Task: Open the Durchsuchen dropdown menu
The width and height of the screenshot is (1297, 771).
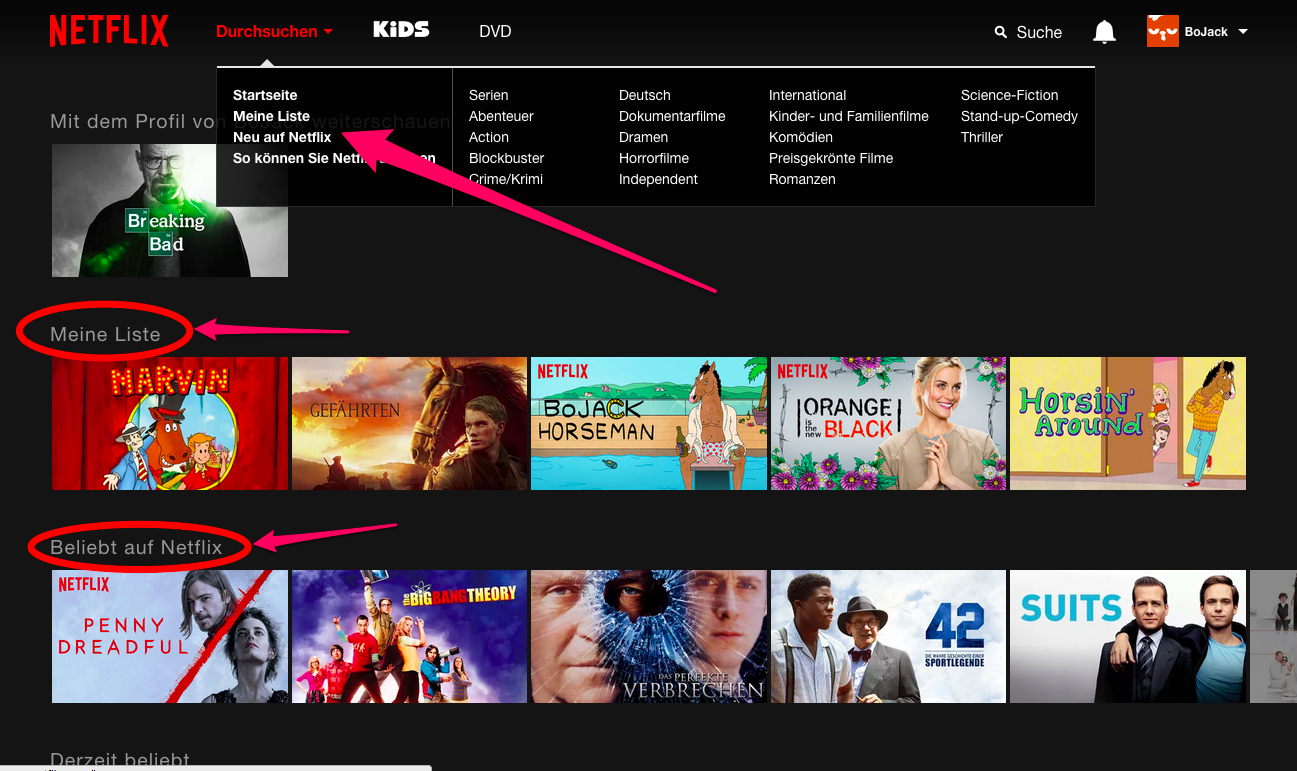Action: tap(274, 32)
